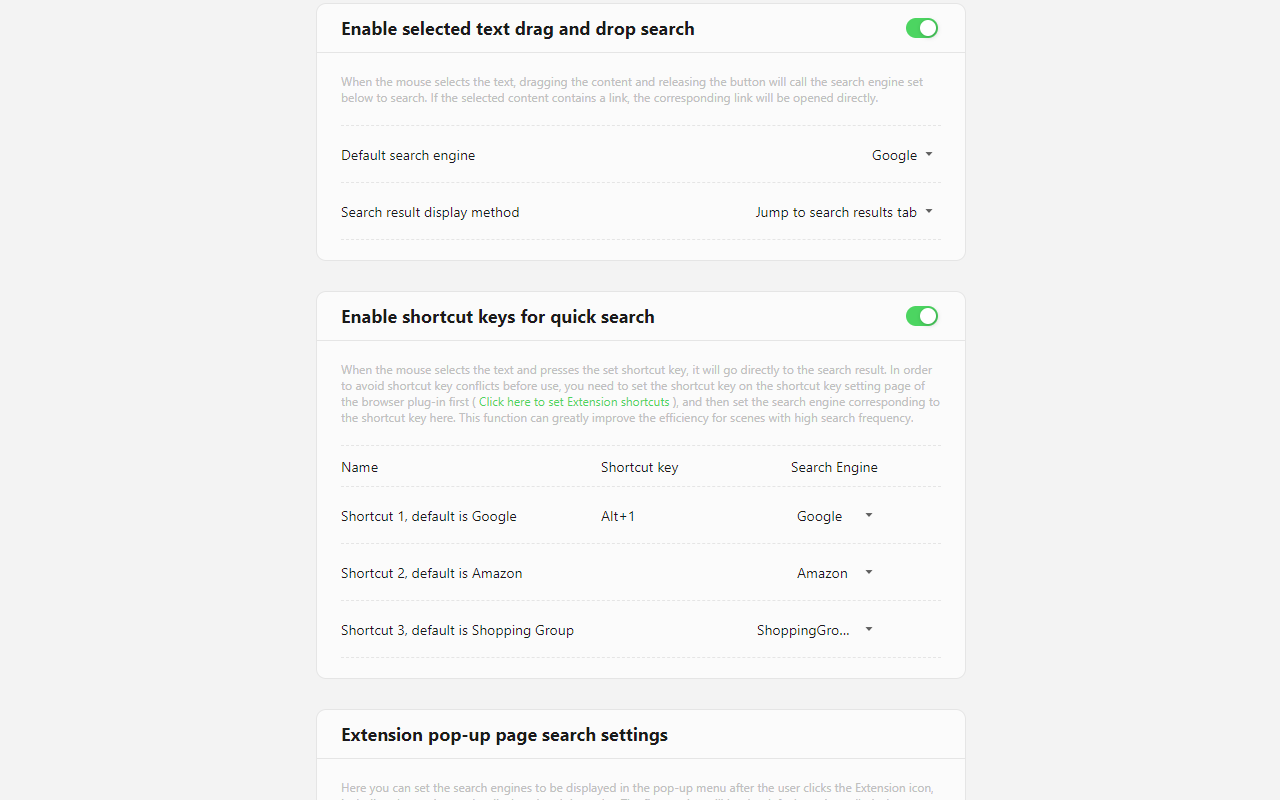Click the Alt+1 shortcut key value
This screenshot has height=800, width=1280.
point(618,516)
